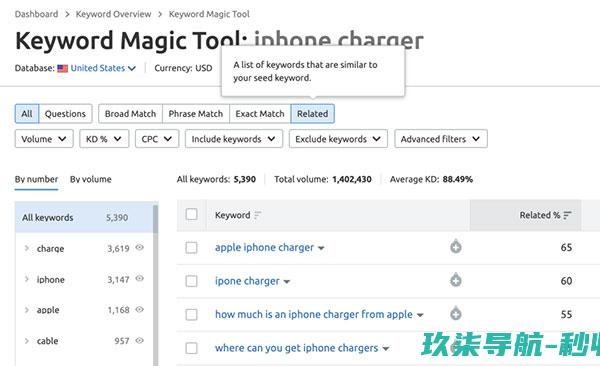Check the select-all keywords checkbox
Image resolution: width=600 pixels, height=366 pixels.
(x=191, y=214)
